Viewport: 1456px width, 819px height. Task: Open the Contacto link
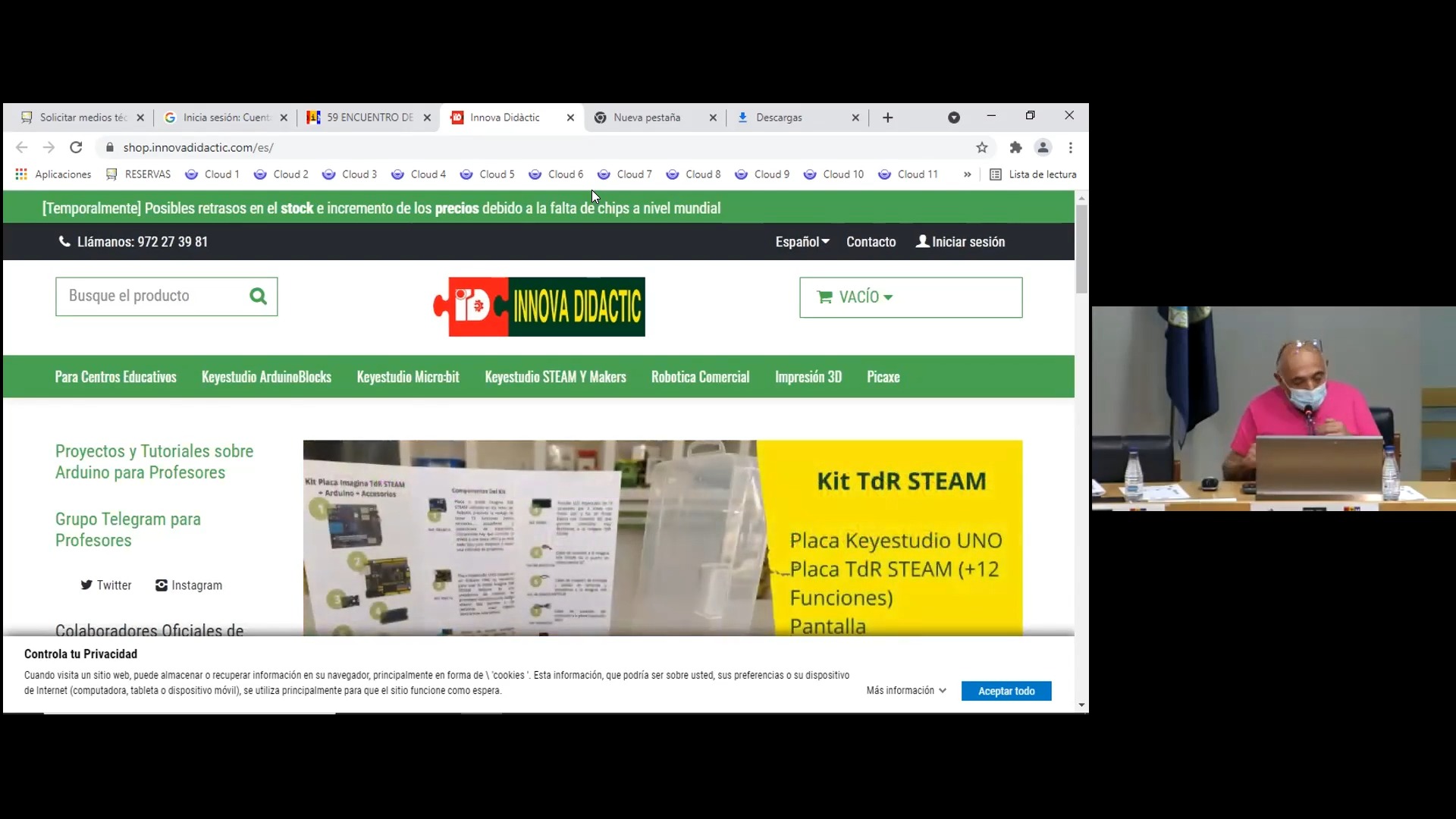click(x=871, y=242)
